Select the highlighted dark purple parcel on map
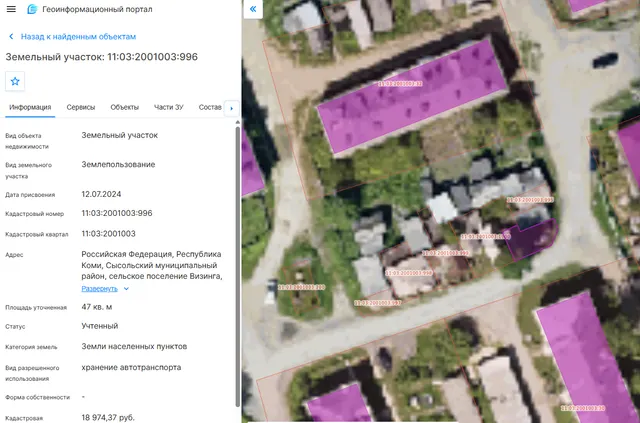Image resolution: width=640 pixels, height=423 pixels. (x=531, y=239)
